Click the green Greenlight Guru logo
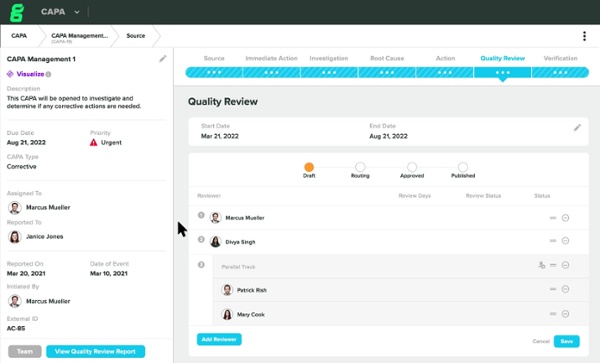600x363 pixels. [x=17, y=12]
